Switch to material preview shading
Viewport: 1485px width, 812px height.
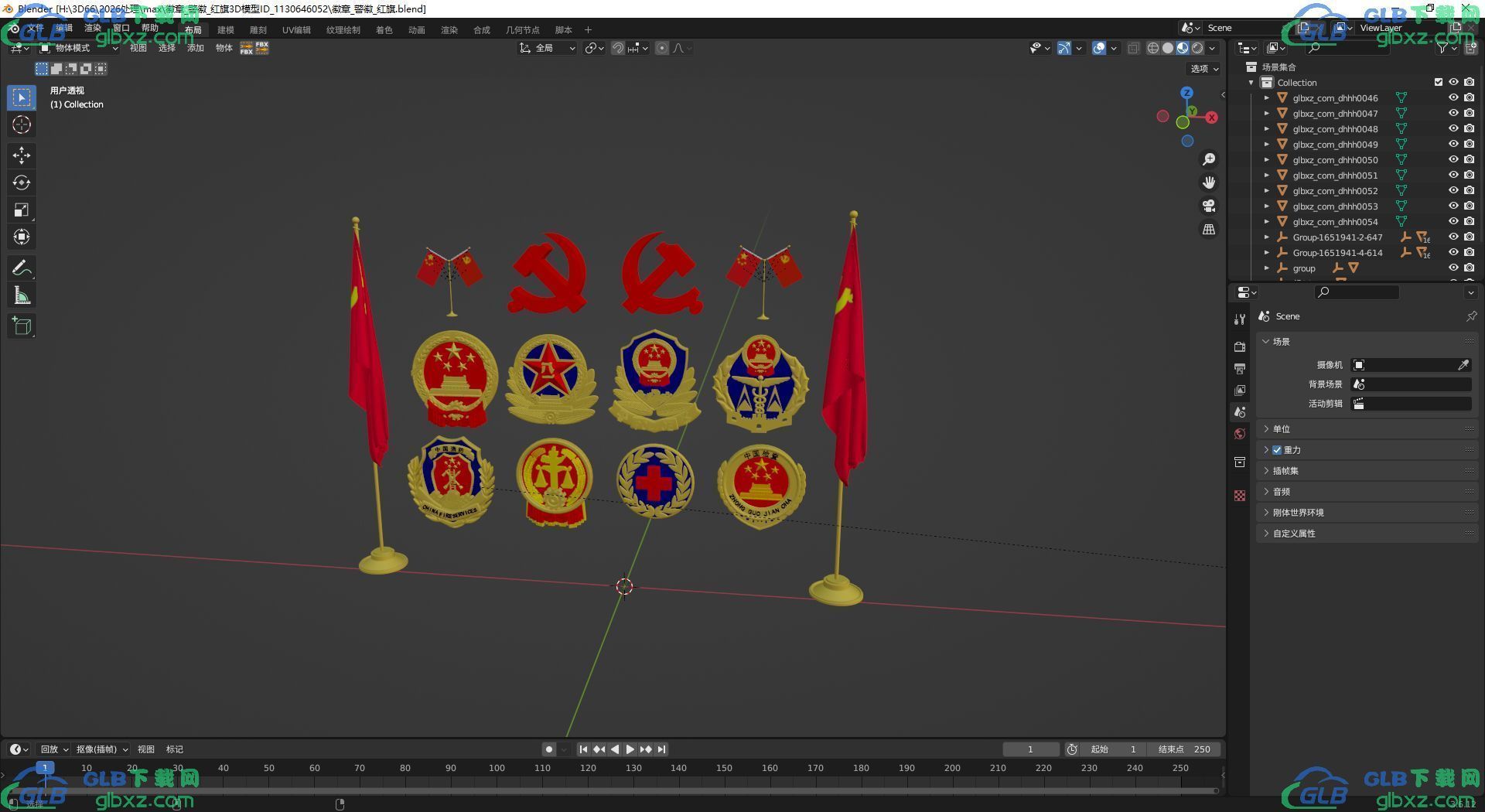click(x=1183, y=48)
